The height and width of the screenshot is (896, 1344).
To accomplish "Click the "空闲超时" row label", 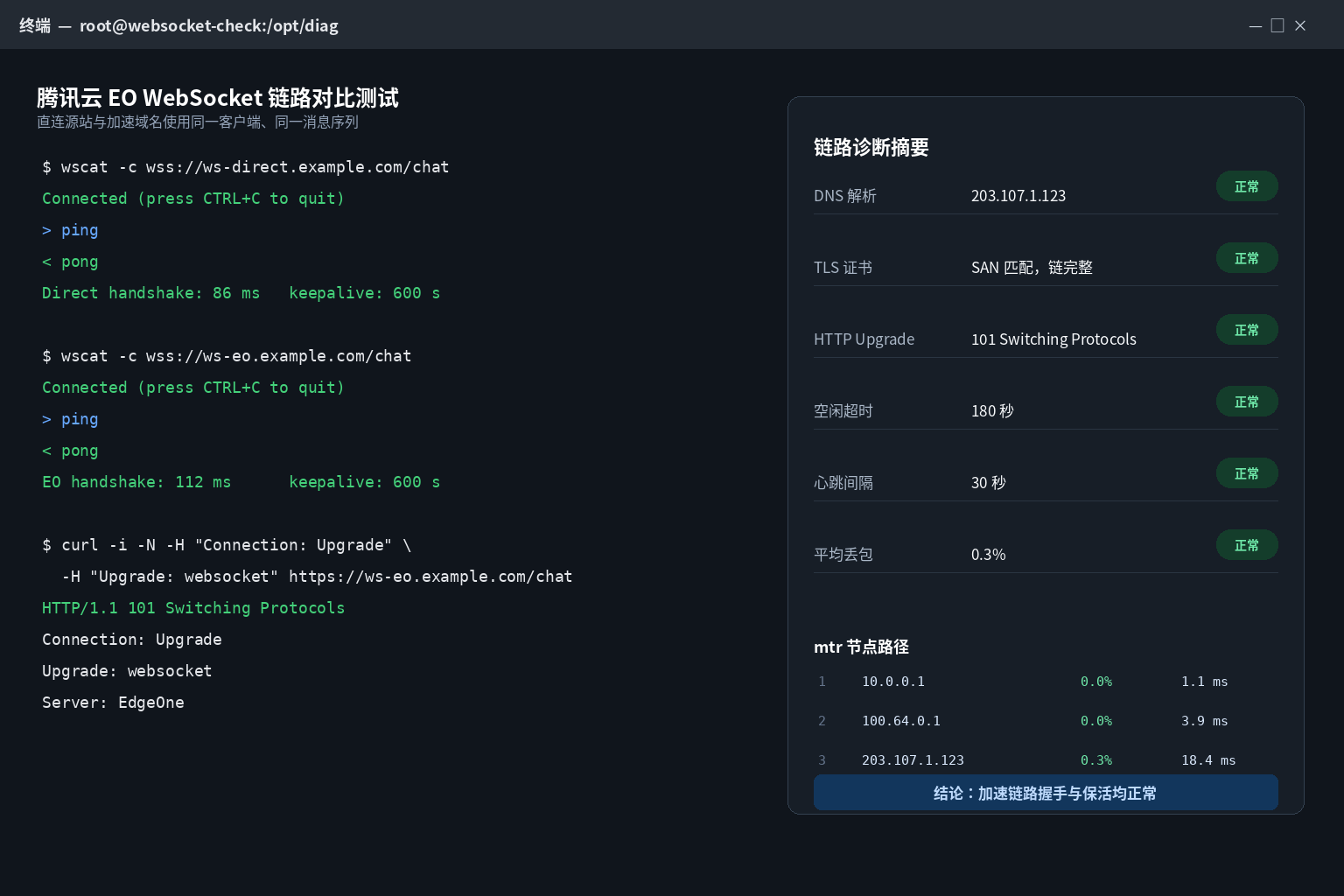I will (843, 411).
